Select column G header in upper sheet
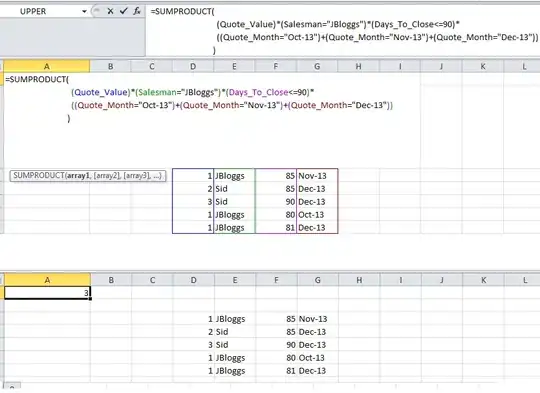 click(x=317, y=66)
